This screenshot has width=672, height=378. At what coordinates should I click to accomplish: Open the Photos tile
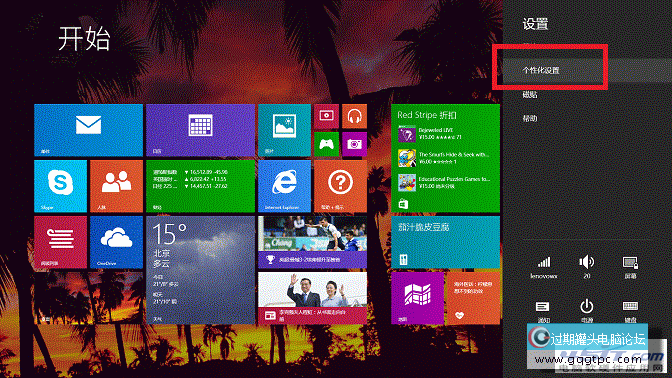coord(284,130)
